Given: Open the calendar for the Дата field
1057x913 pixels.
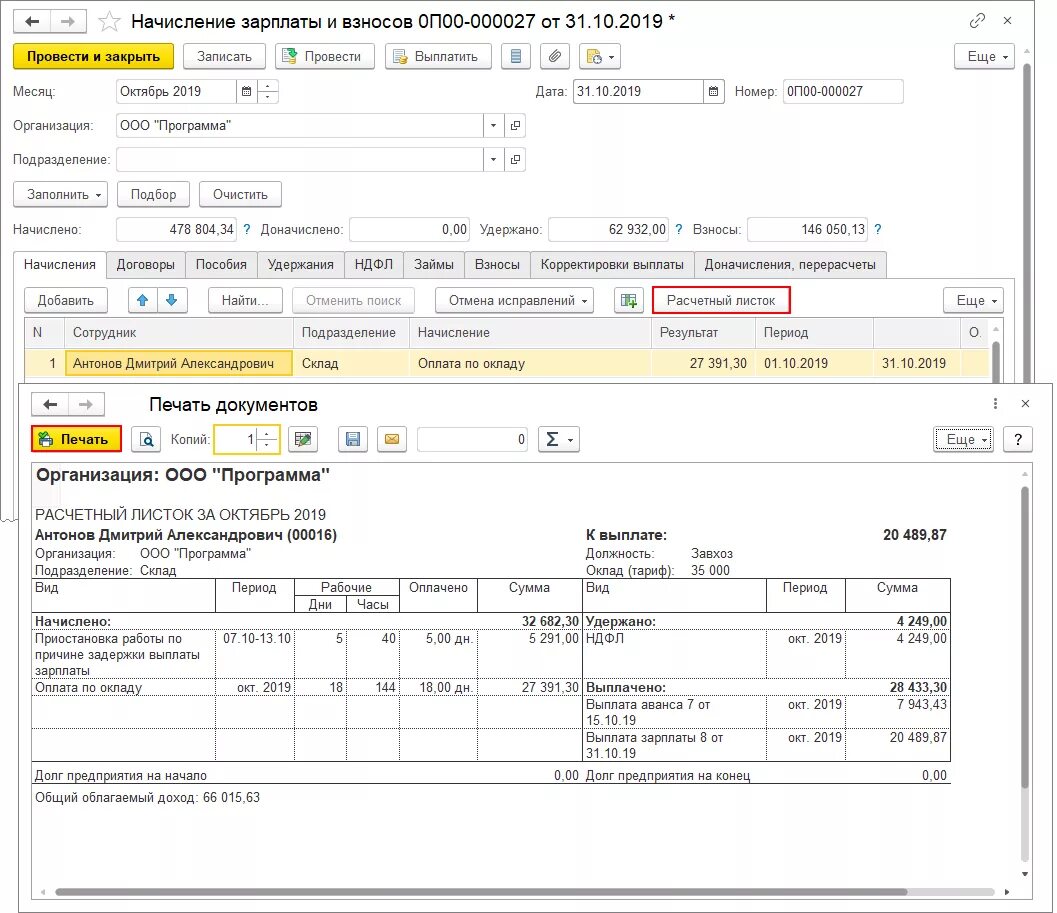Looking at the screenshot, I should (x=713, y=92).
